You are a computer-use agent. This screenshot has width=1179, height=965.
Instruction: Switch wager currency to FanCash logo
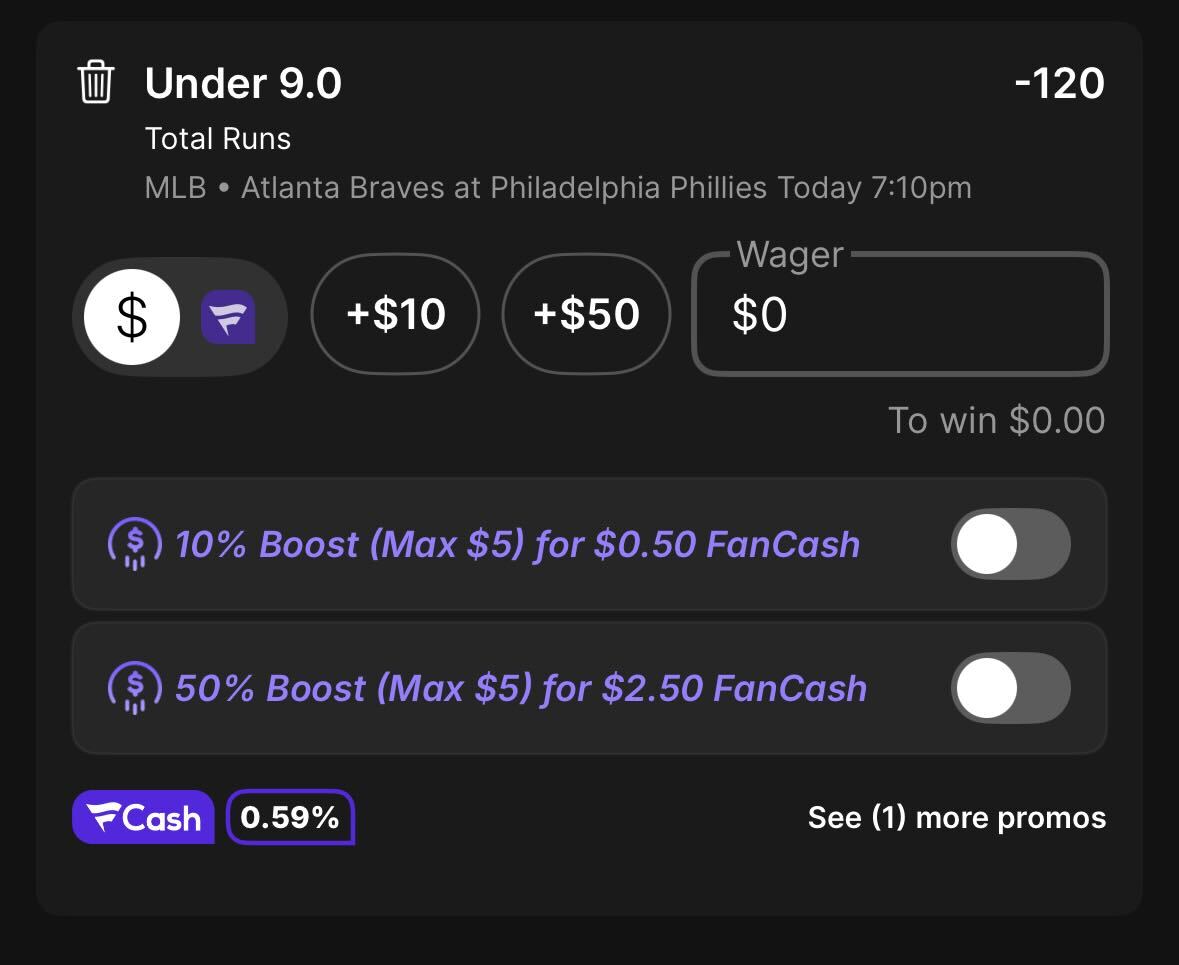click(228, 317)
